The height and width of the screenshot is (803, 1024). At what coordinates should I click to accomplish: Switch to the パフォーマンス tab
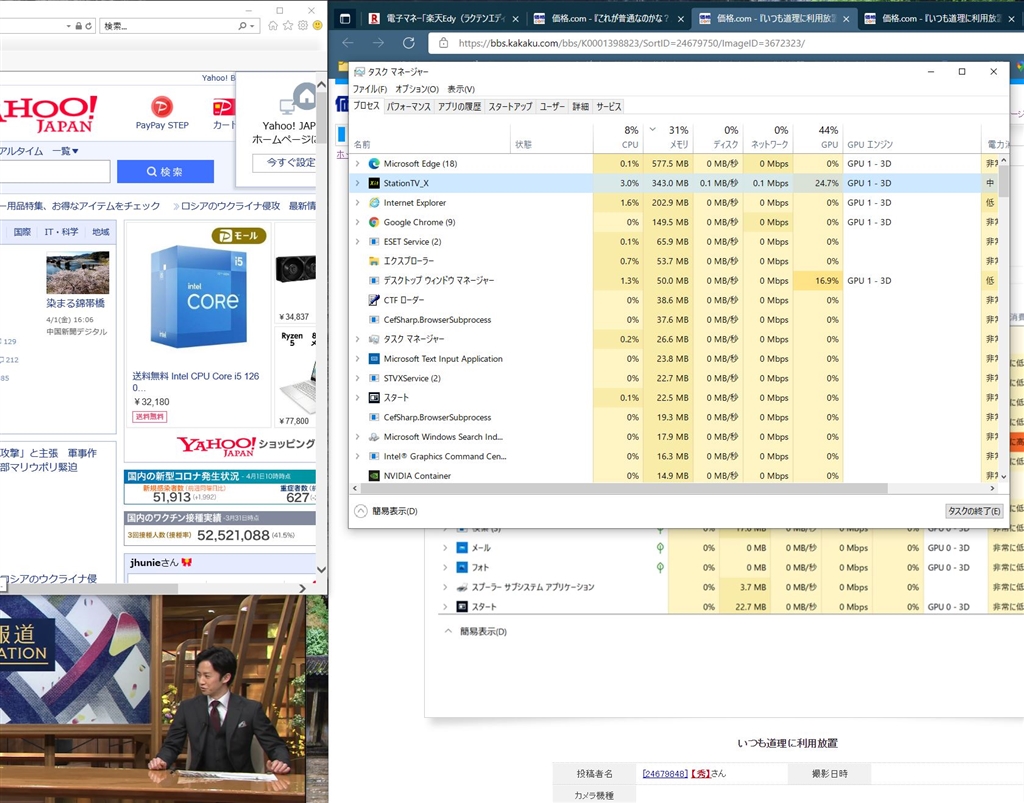408,106
